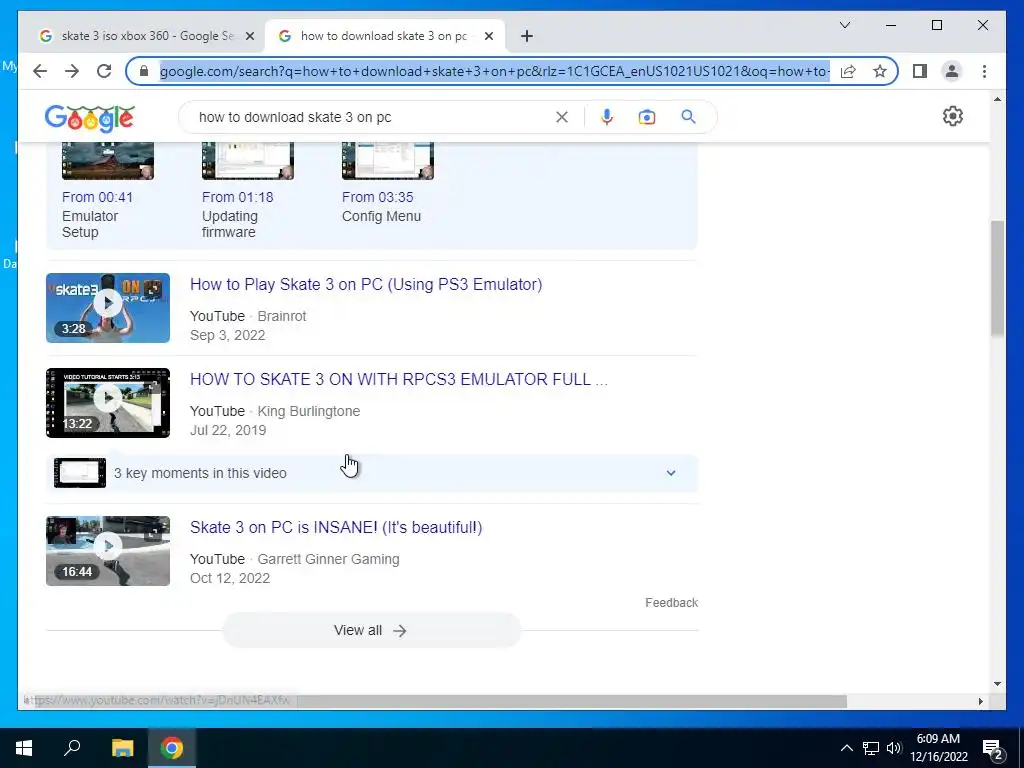The width and height of the screenshot is (1024, 768).
Task: Go back to the previous page
Action: point(40,71)
